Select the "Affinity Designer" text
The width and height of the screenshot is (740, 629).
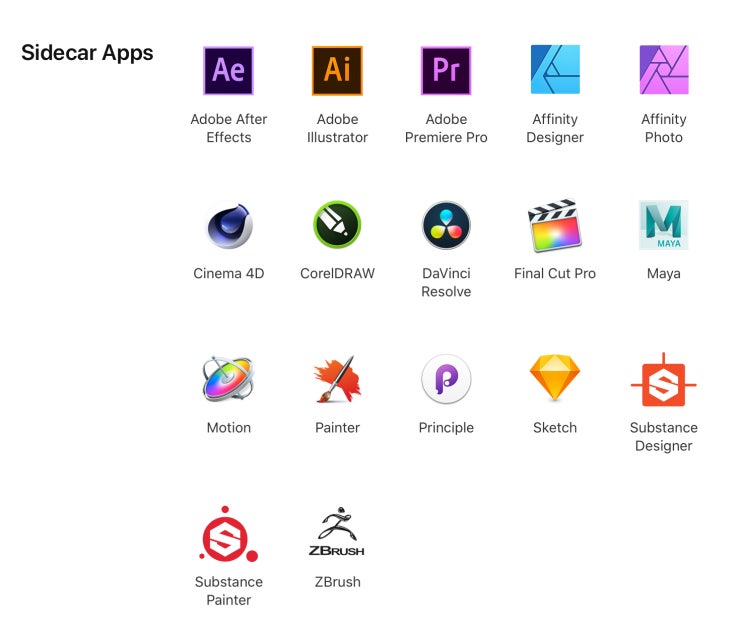555,128
